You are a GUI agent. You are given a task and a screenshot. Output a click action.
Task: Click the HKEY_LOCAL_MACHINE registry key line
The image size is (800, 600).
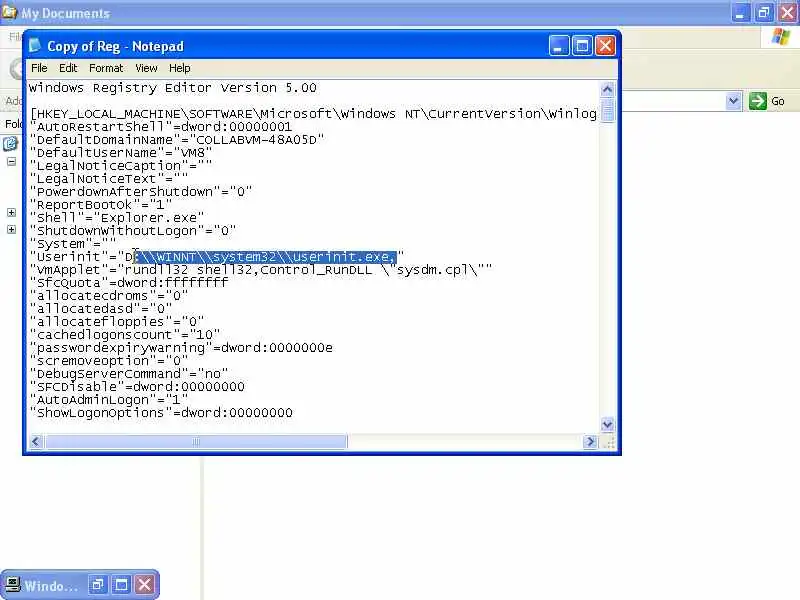click(313, 114)
